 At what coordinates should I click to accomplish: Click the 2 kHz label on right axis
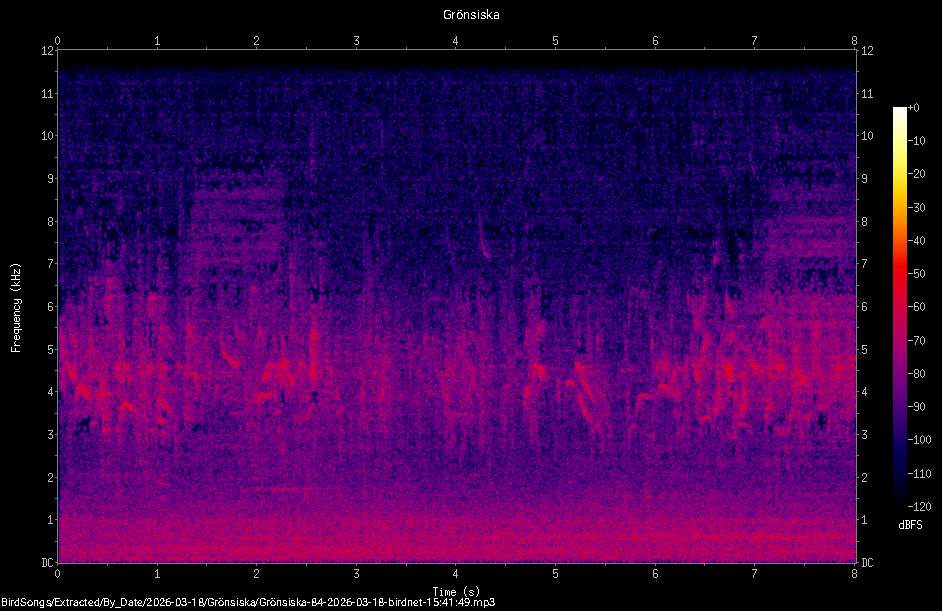point(865,478)
